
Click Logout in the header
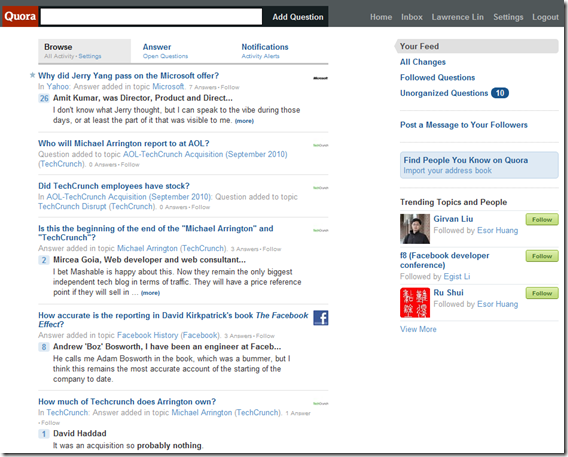(545, 17)
